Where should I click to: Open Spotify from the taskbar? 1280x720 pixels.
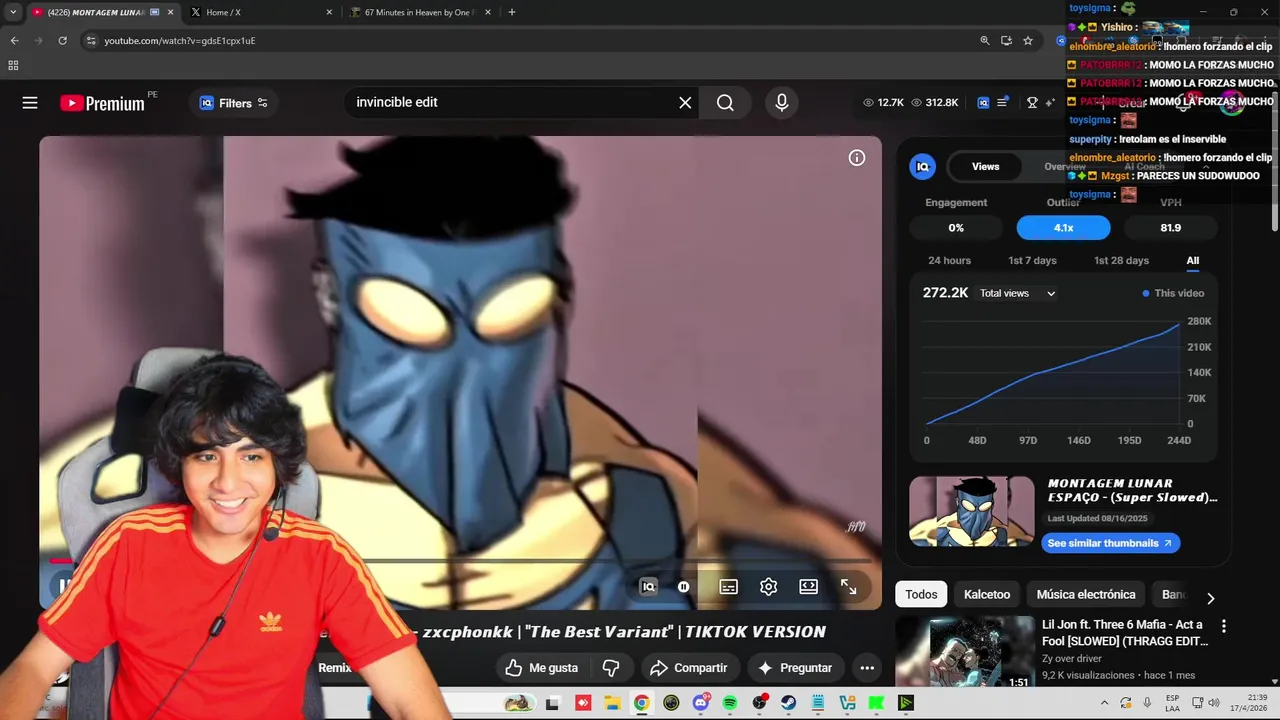point(730,703)
